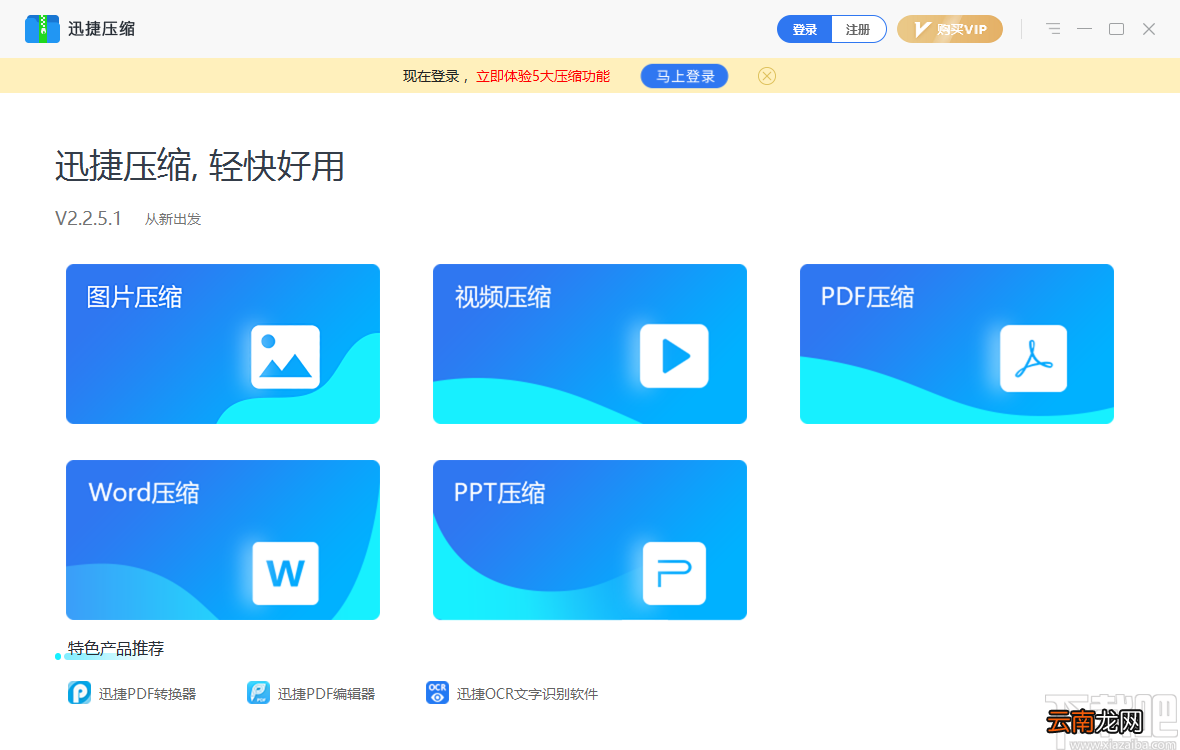
Task: Click the 特色产品推荐 heading
Action: coord(116,648)
